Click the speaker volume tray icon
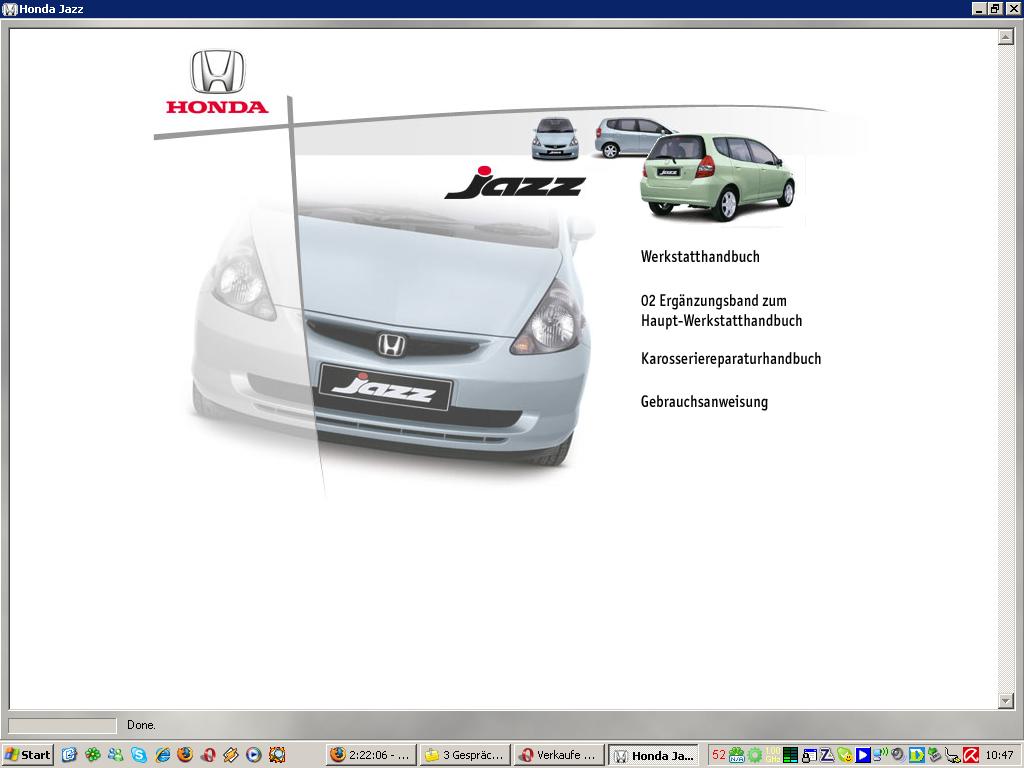The height and width of the screenshot is (768, 1024). [899, 755]
